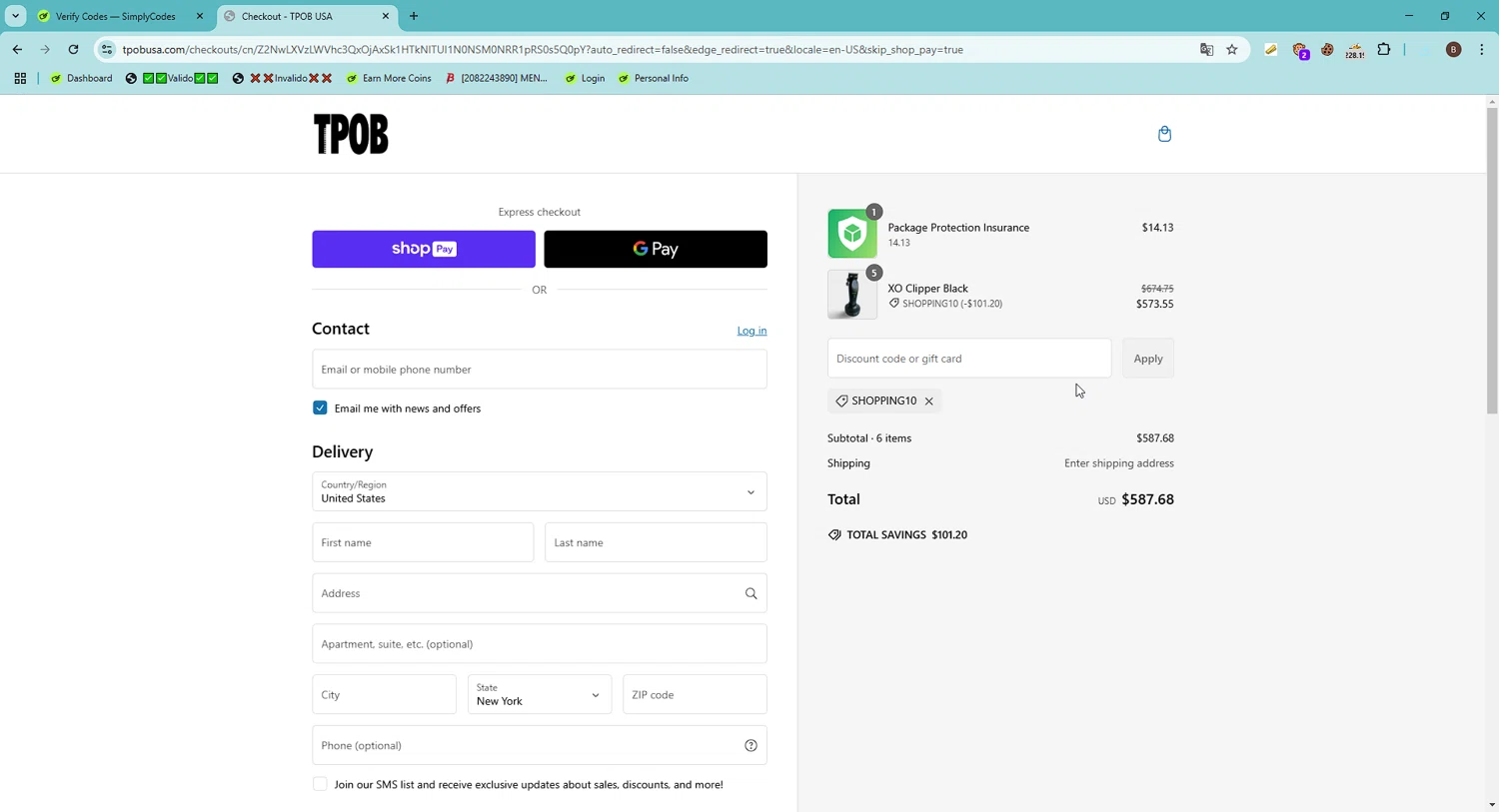
Task: Click the extension icon with badge 2
Action: 1300,50
